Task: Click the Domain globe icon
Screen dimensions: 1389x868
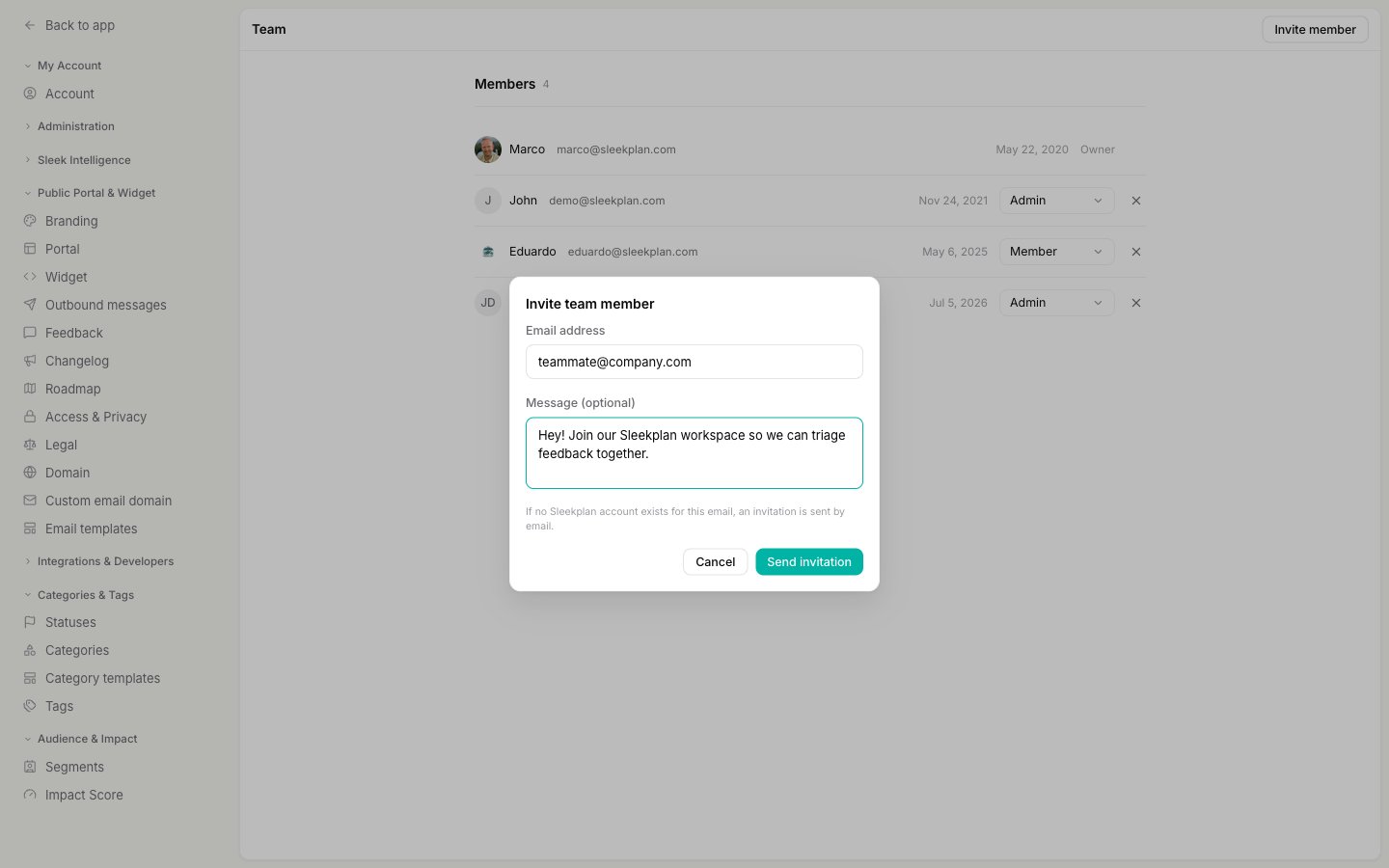Action: pyautogui.click(x=30, y=473)
